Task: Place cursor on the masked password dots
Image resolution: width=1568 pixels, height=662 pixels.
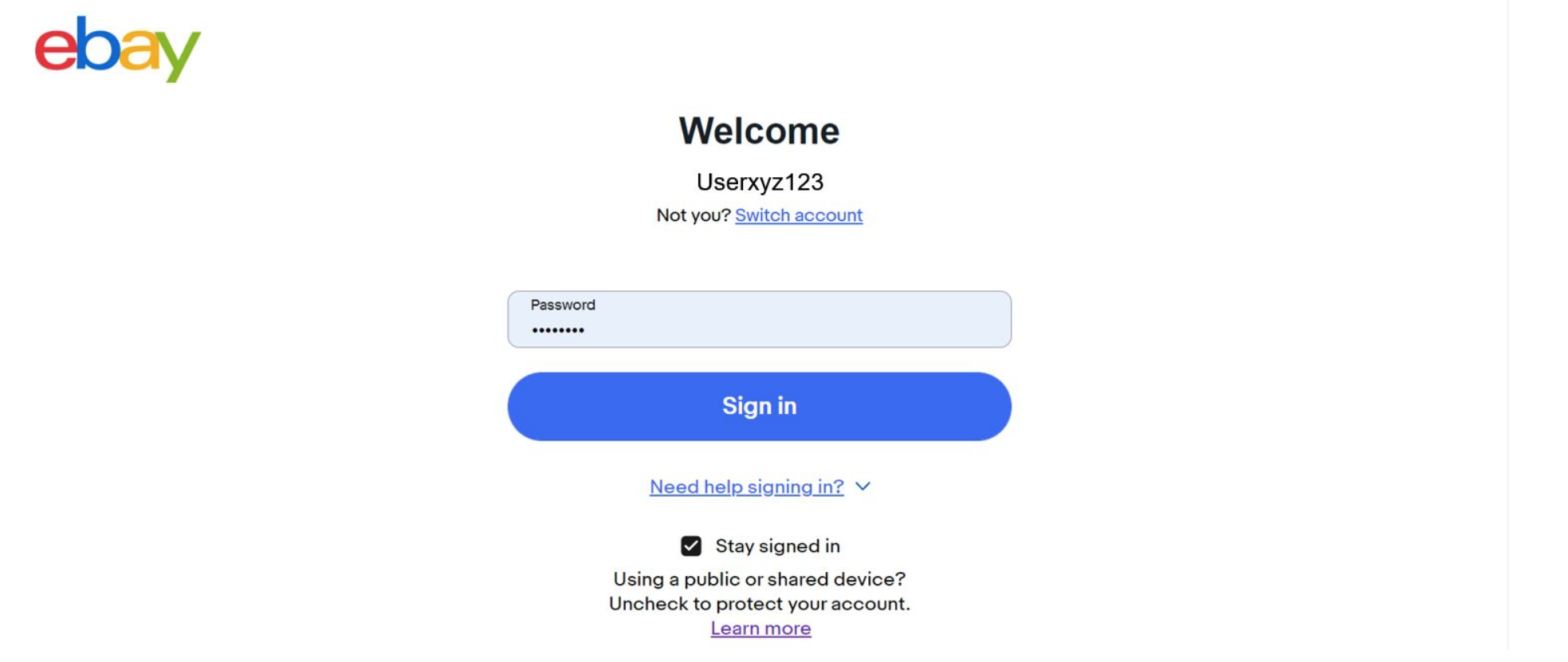Action: tap(558, 330)
